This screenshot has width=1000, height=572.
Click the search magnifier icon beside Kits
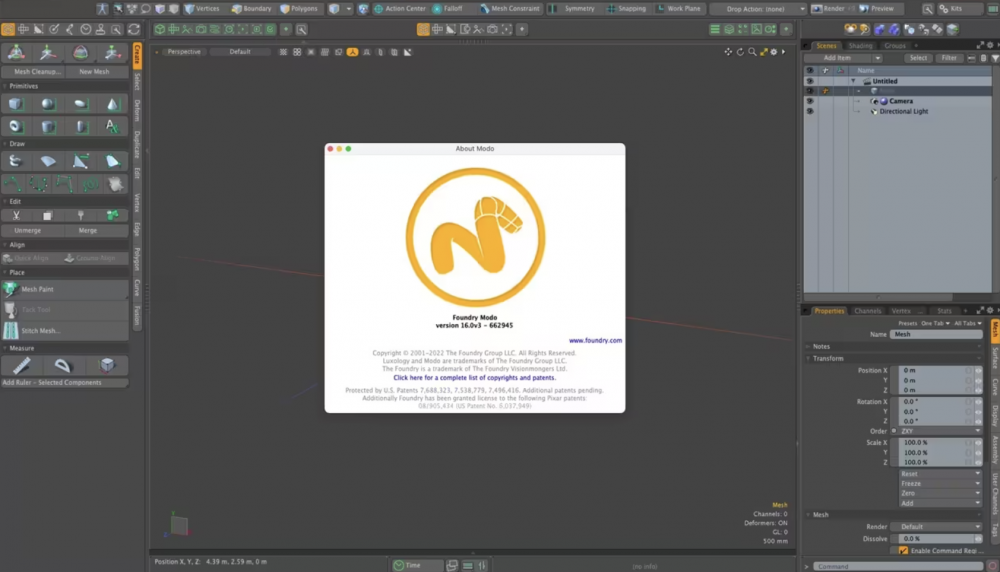[927, 9]
